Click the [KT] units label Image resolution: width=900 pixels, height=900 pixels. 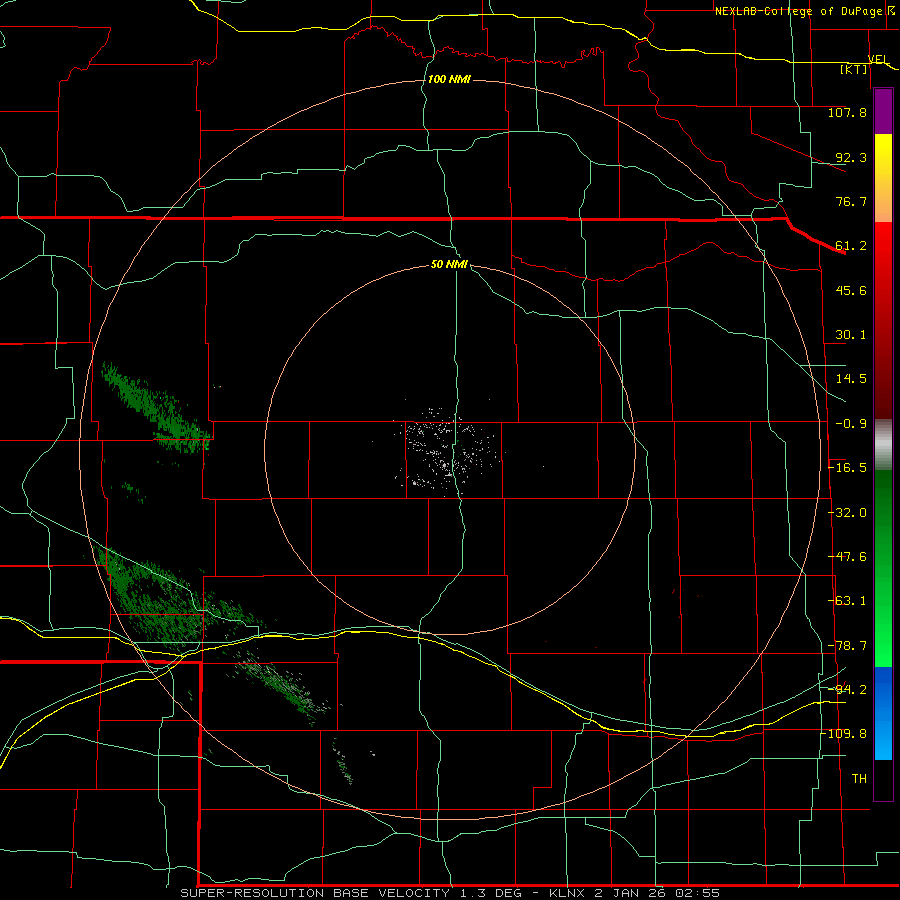(x=853, y=69)
